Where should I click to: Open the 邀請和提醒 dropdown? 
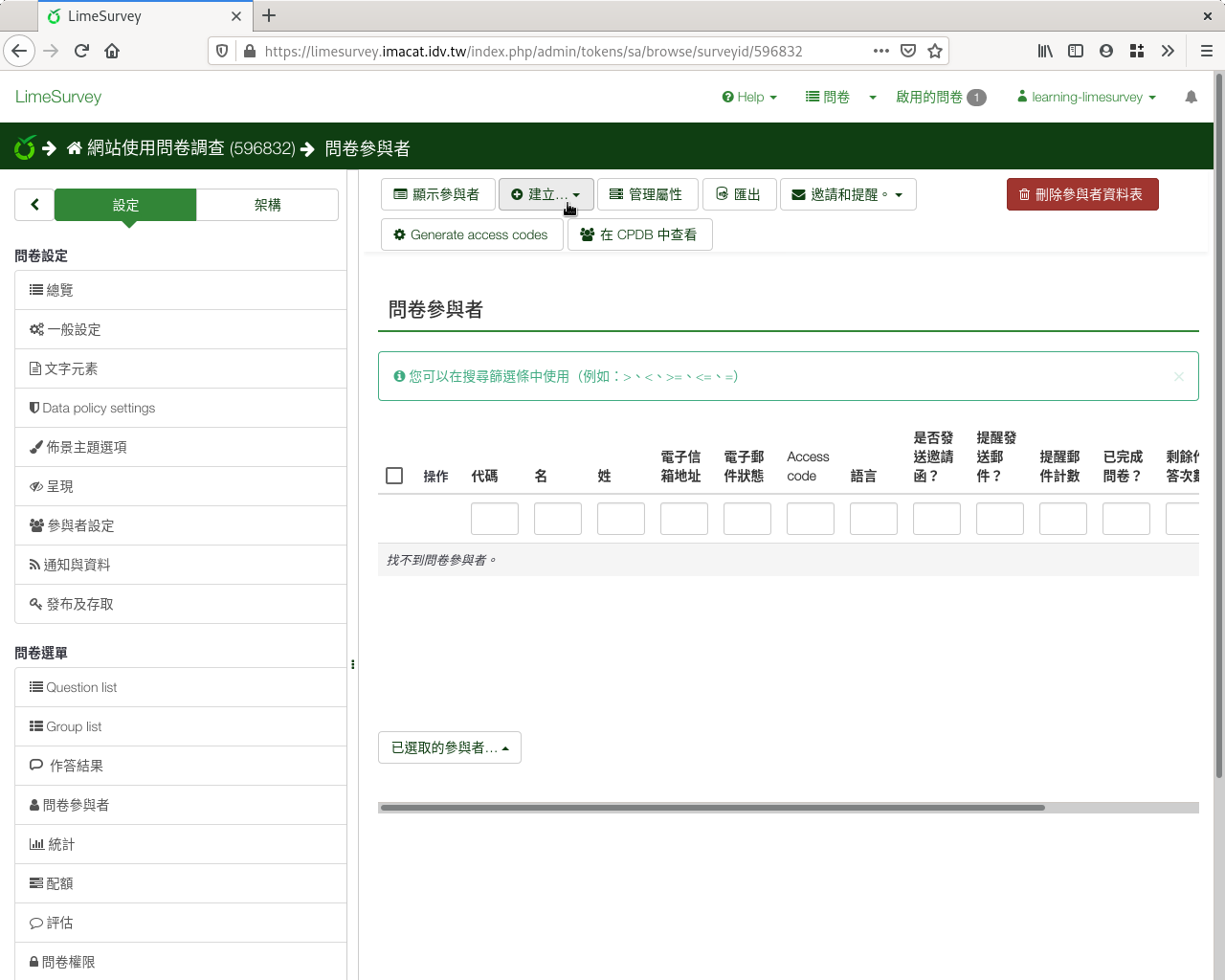(x=848, y=194)
